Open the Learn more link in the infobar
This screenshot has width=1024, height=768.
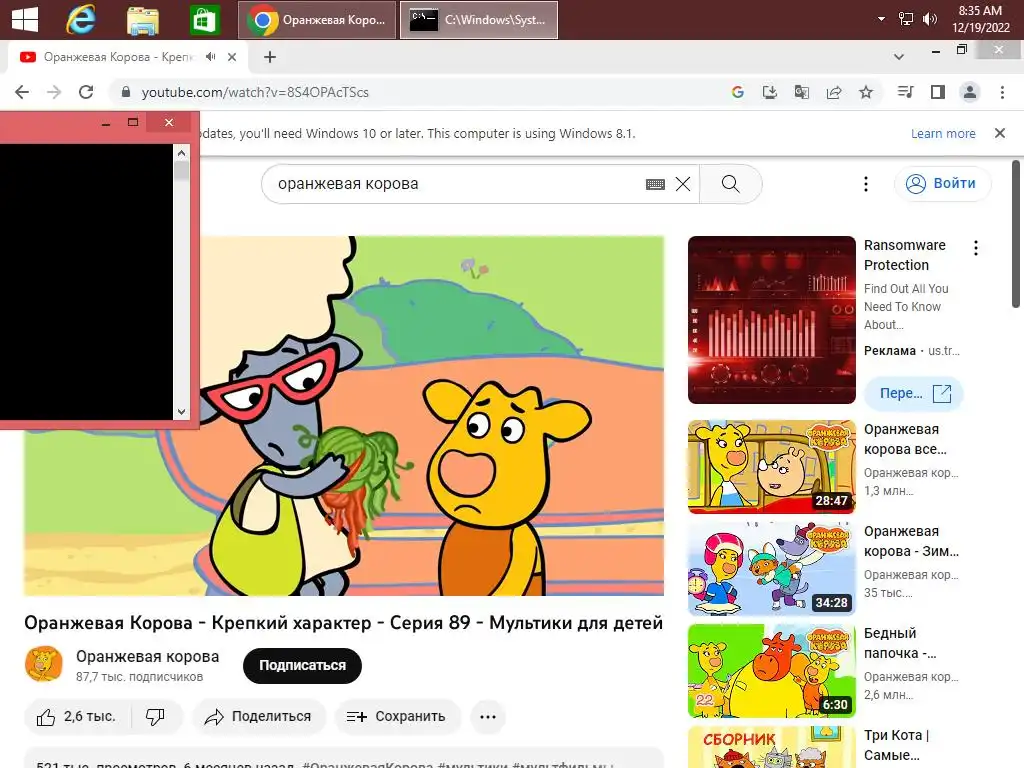[x=943, y=133]
